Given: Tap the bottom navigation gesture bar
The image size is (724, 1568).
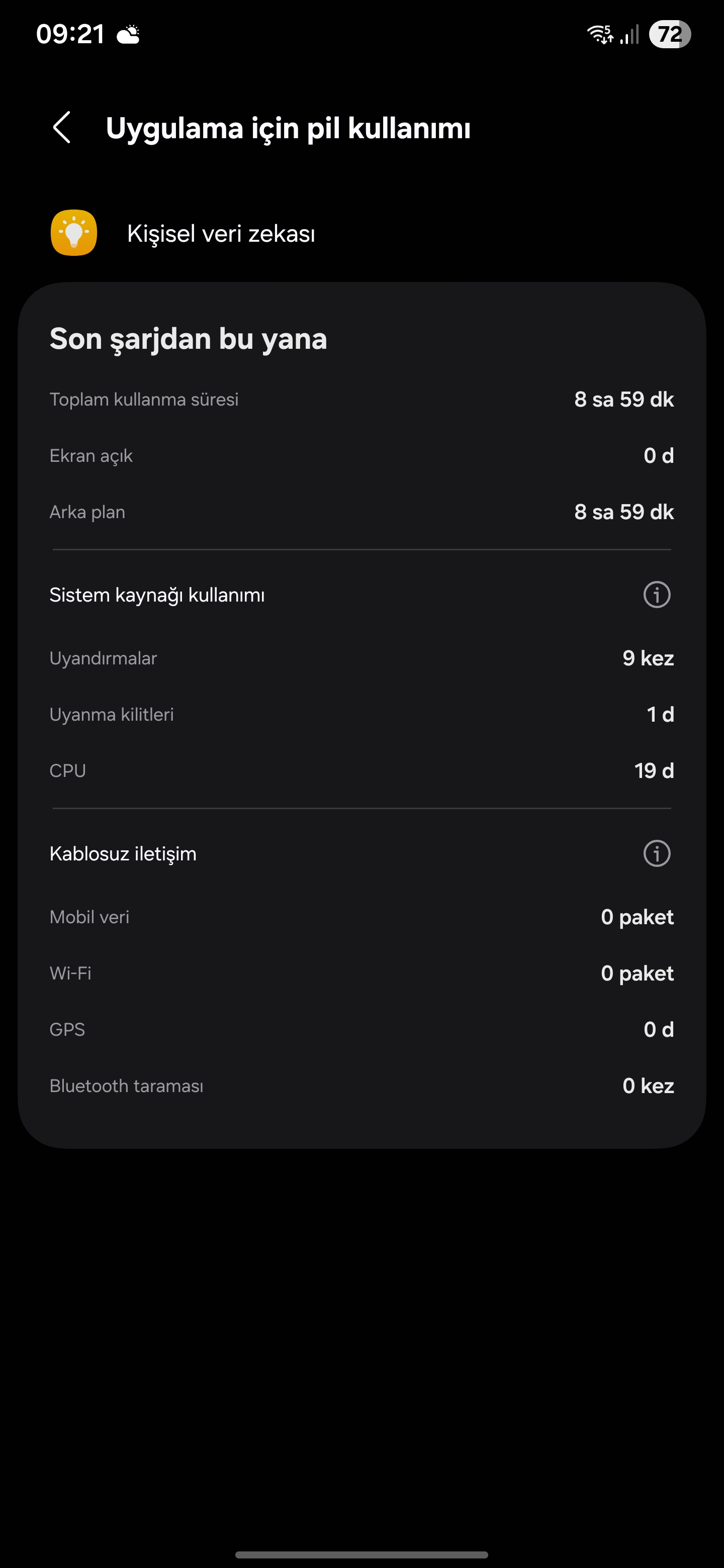Looking at the screenshot, I should pos(361,1554).
